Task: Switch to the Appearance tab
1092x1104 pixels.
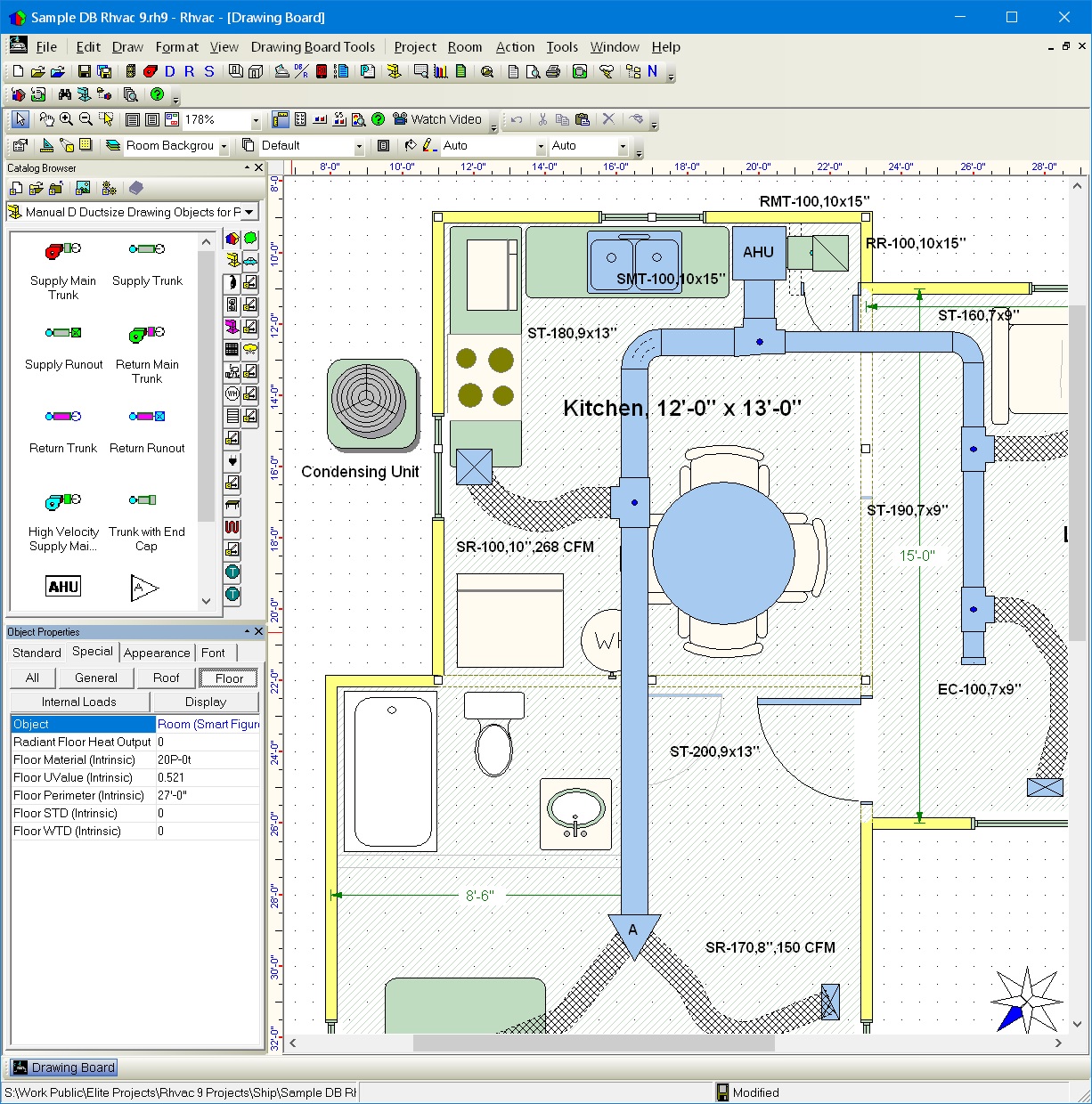Action: tap(157, 653)
